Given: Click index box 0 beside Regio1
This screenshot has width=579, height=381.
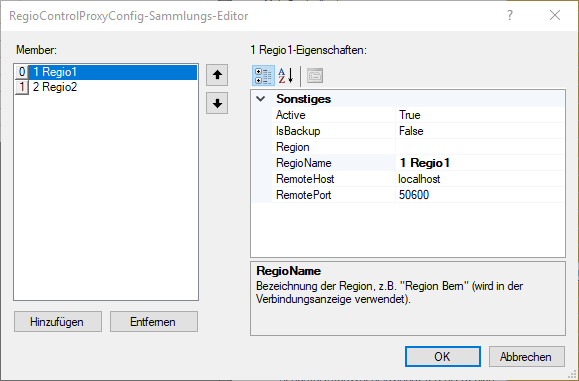Looking at the screenshot, I should tap(22, 72).
